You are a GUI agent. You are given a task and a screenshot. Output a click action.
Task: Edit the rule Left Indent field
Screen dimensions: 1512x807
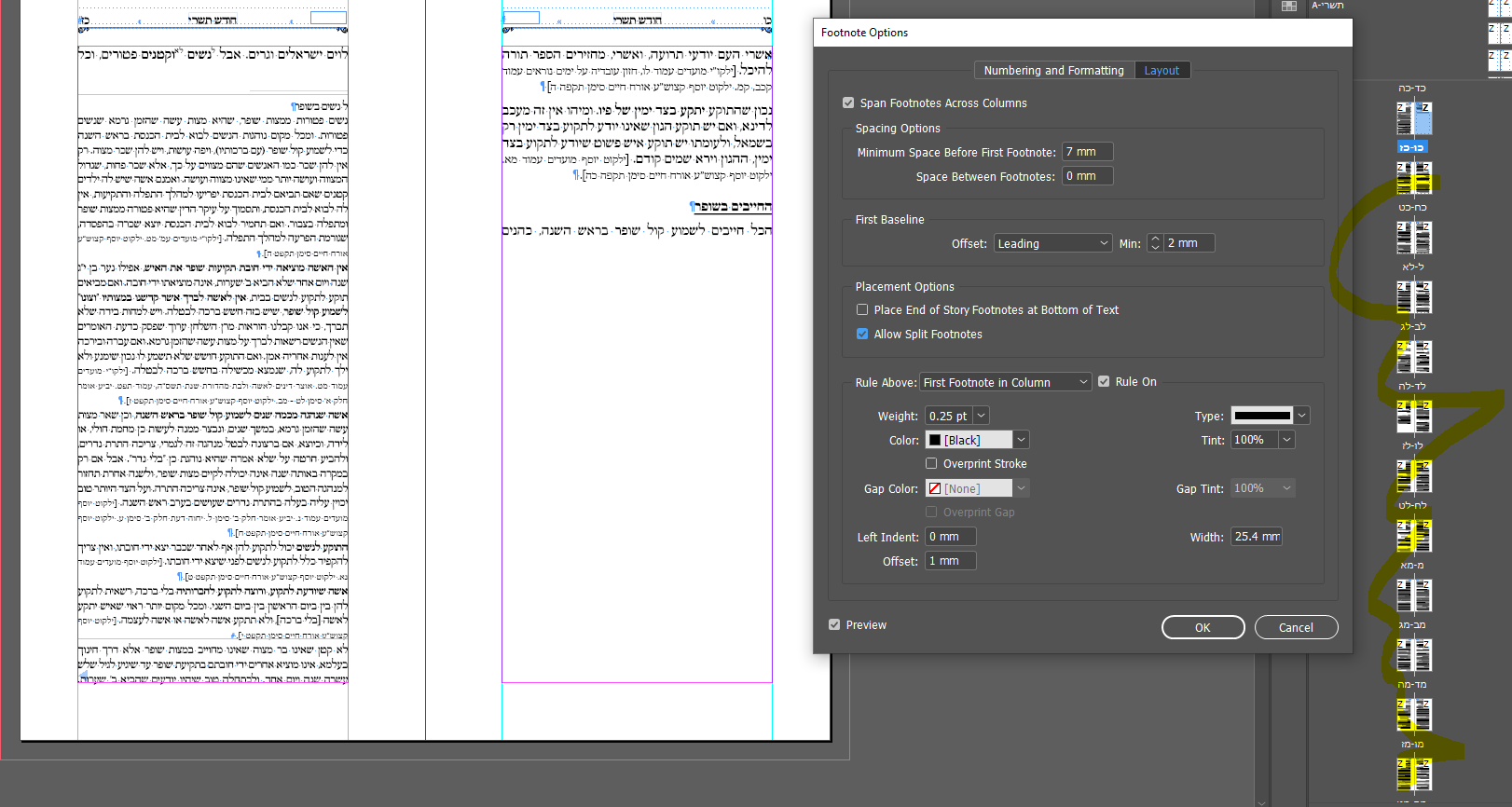[951, 537]
